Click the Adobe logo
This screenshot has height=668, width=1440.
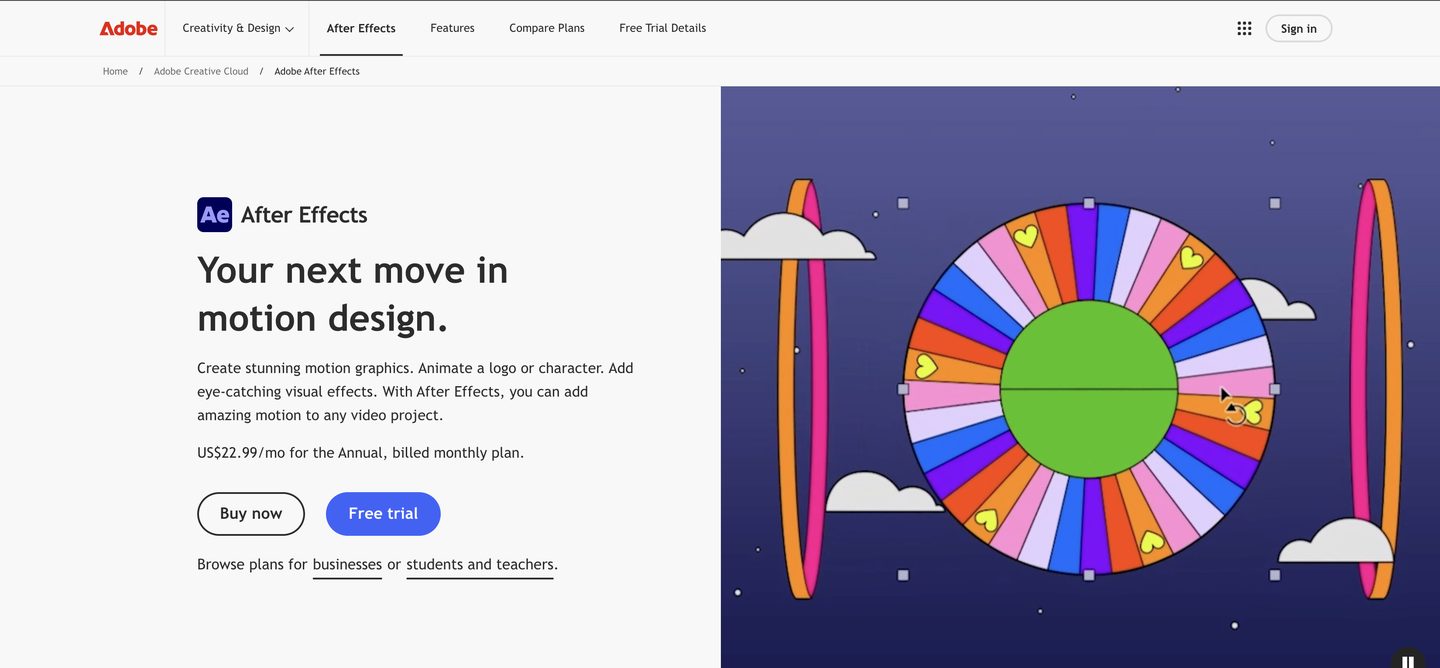[x=128, y=28]
